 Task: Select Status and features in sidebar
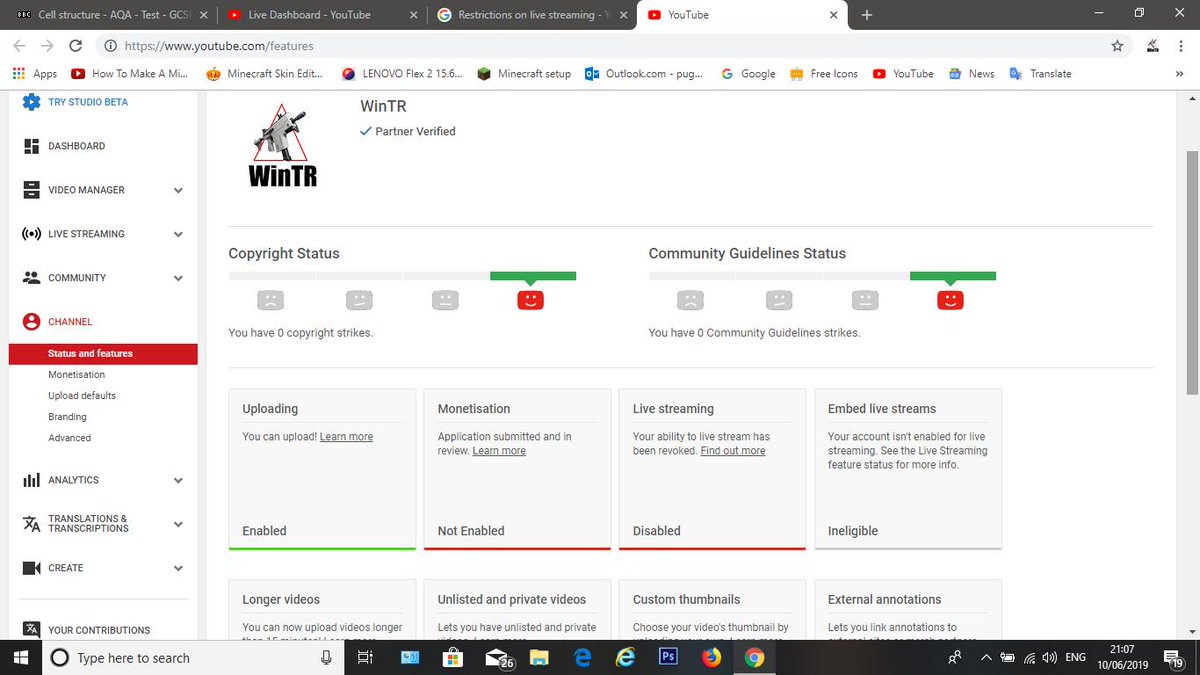(x=103, y=354)
